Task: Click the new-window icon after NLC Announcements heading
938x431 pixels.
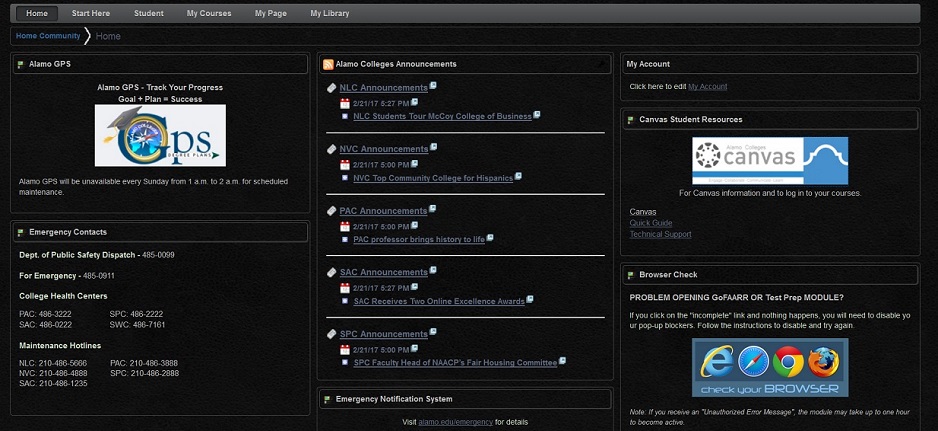Action: pyautogui.click(x=433, y=86)
